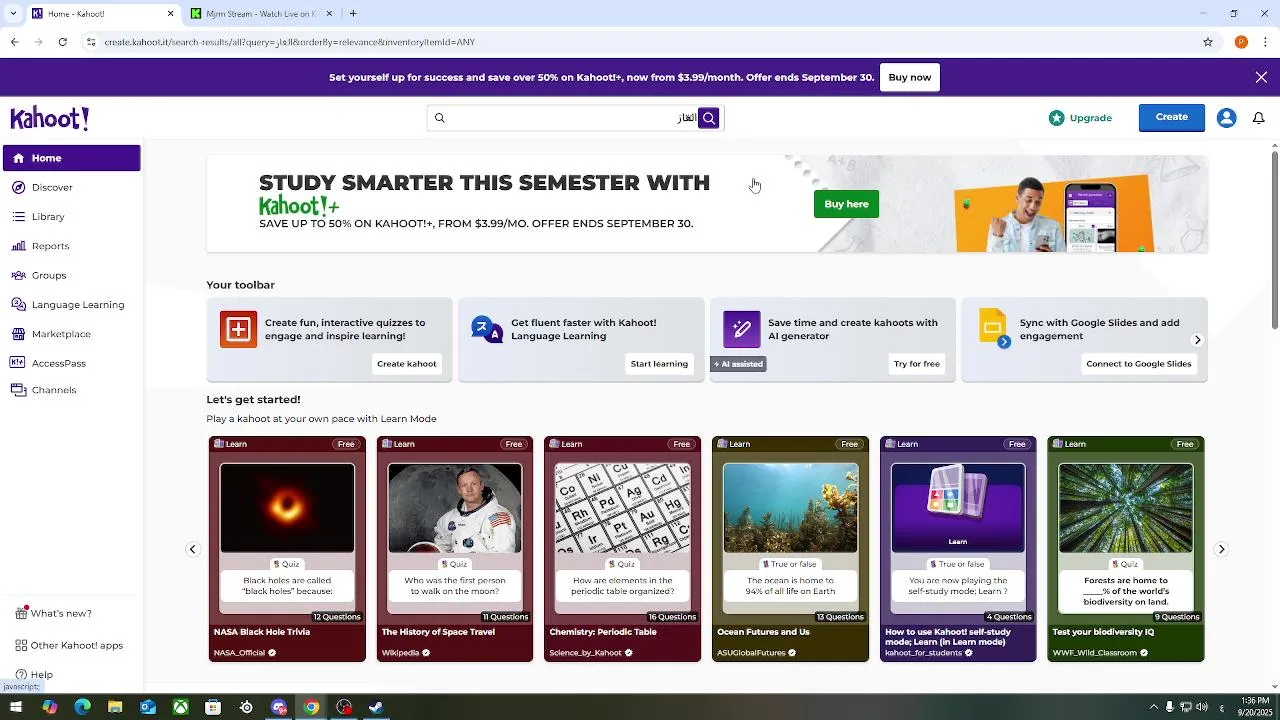Click the address bar URL
1280x720 pixels.
pyautogui.click(x=290, y=42)
